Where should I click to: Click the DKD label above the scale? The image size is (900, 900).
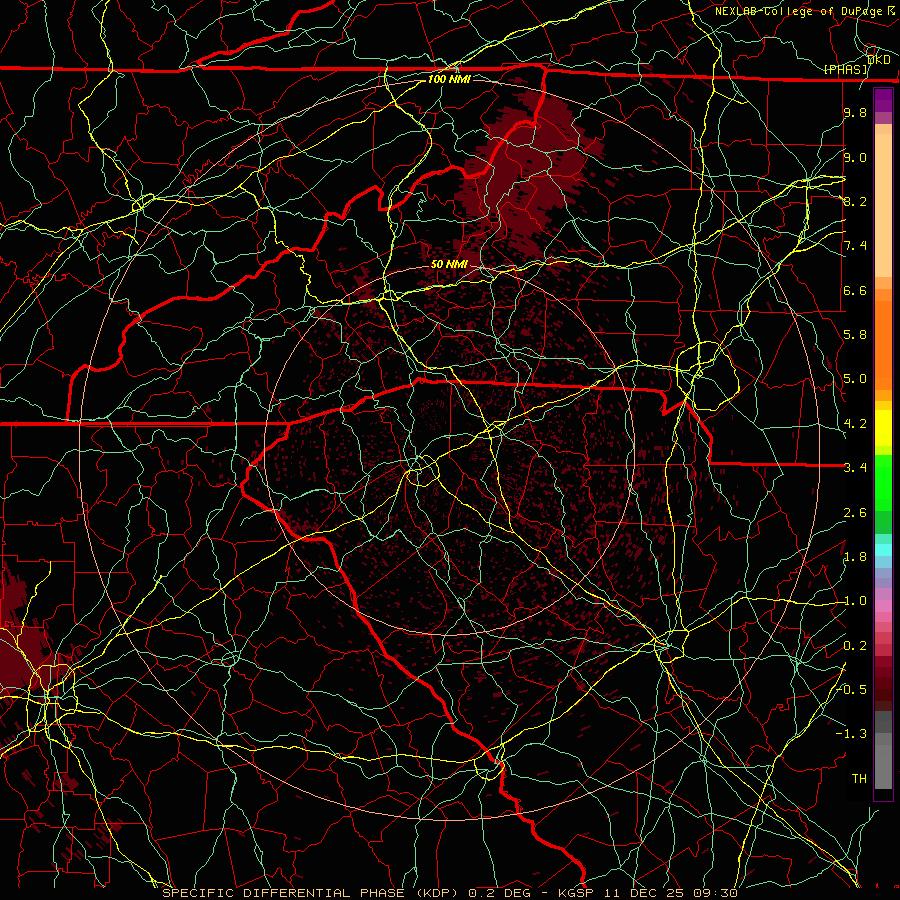tap(878, 59)
